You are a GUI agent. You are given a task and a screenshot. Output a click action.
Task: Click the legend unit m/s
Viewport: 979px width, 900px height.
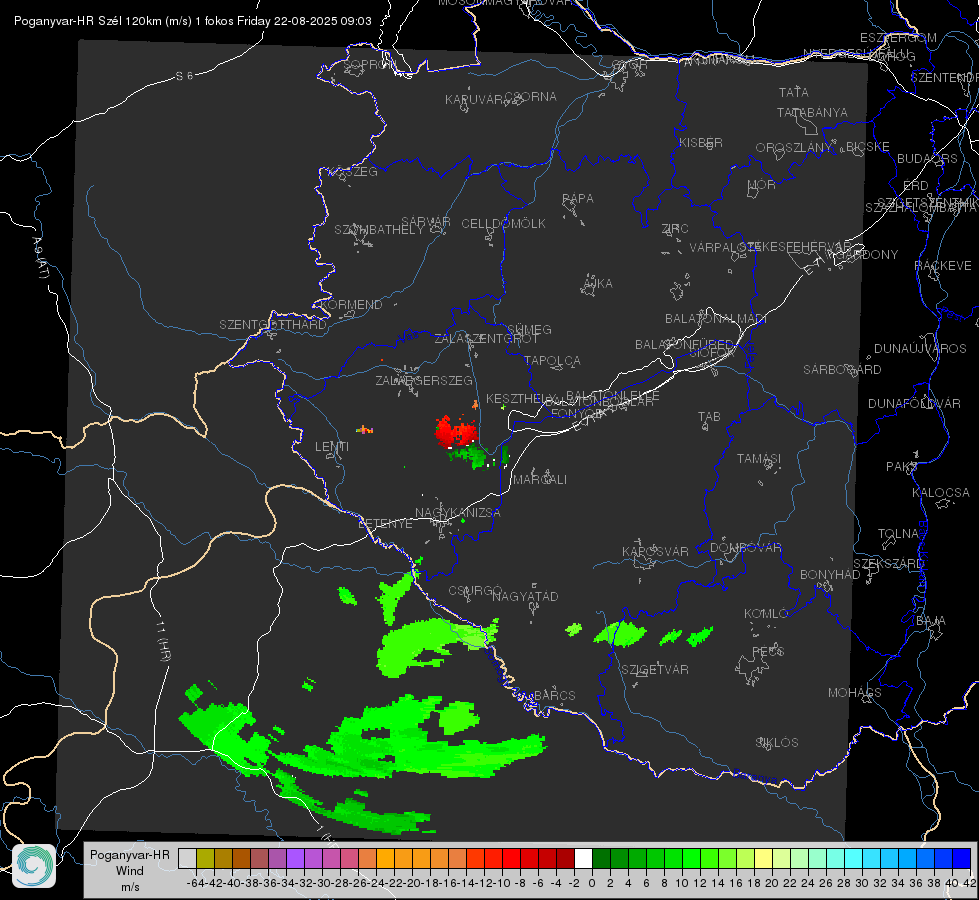[x=130, y=887]
